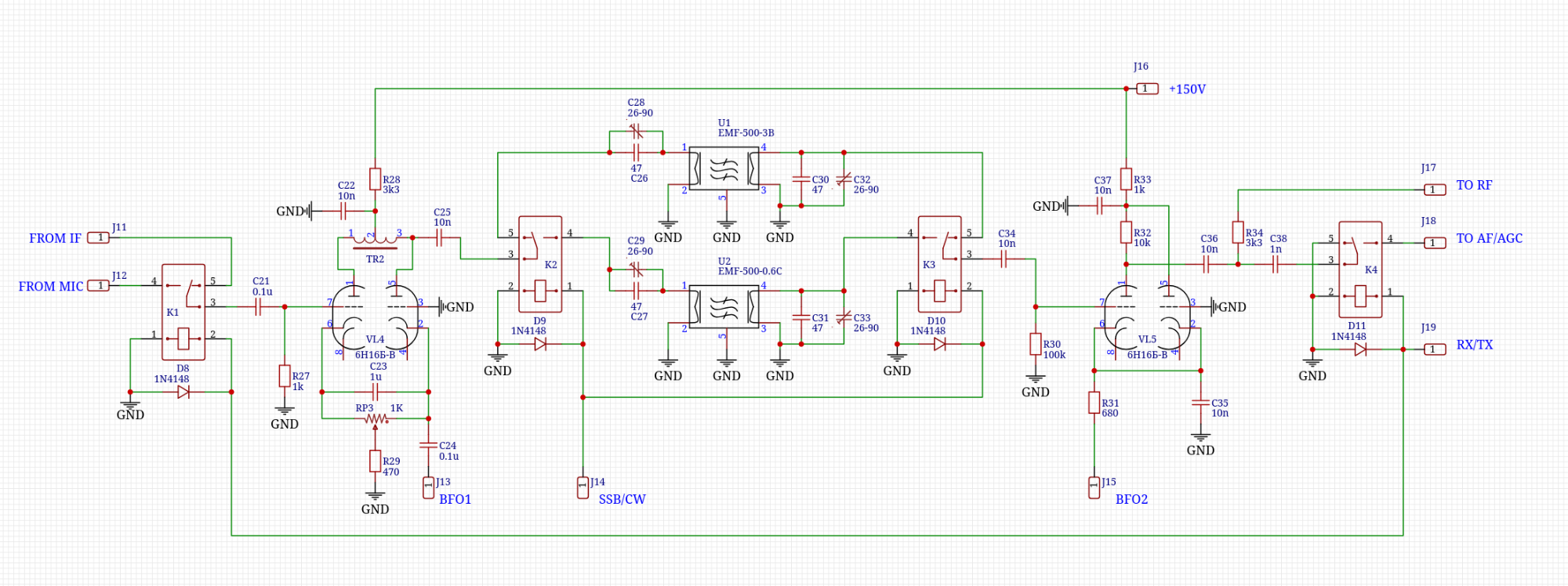Screen dimensions: 1568x586
Task: Select the TO AF/AGC net label
Action: pos(1489,239)
